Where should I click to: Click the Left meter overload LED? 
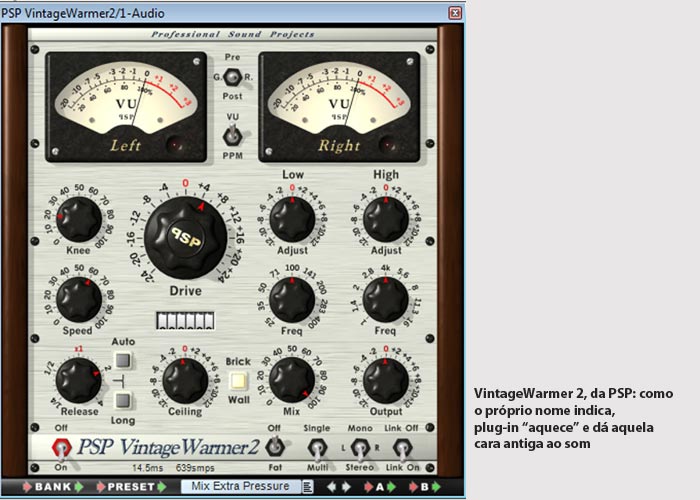coord(175,145)
